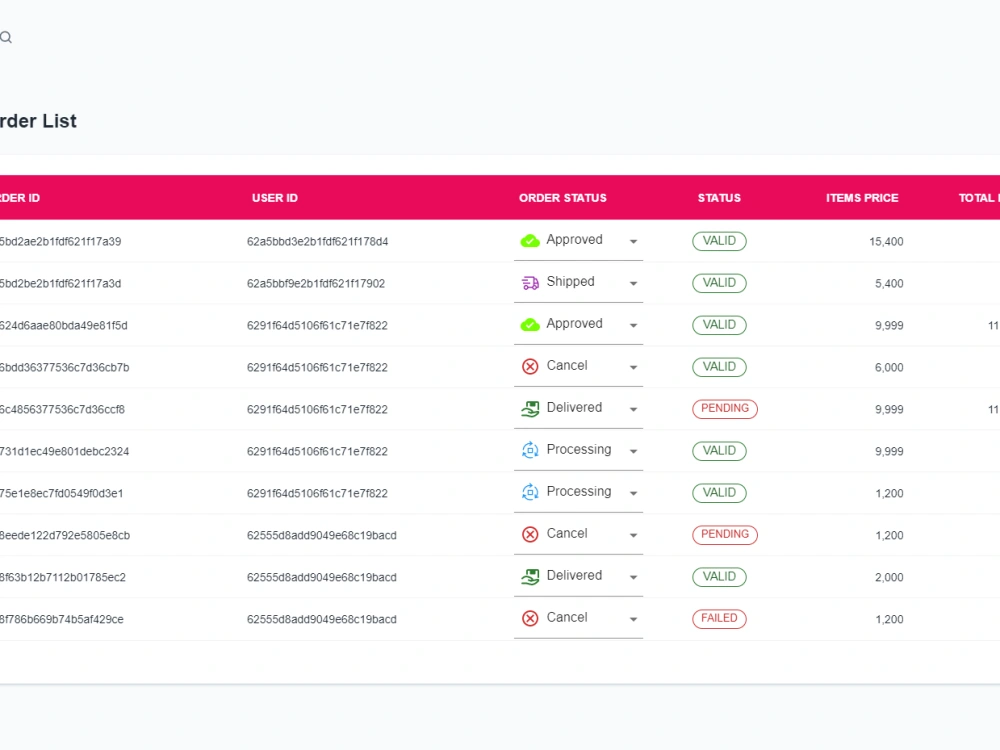Image resolution: width=1000 pixels, height=750 pixels.
Task: Click order ID ending 8f63b12b7112b01785ec2
Action: (62, 578)
